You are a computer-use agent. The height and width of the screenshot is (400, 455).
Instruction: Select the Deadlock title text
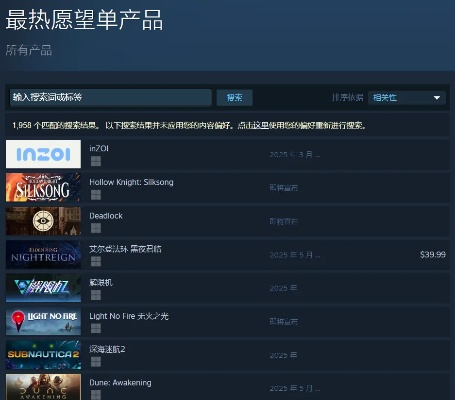[x=106, y=216]
